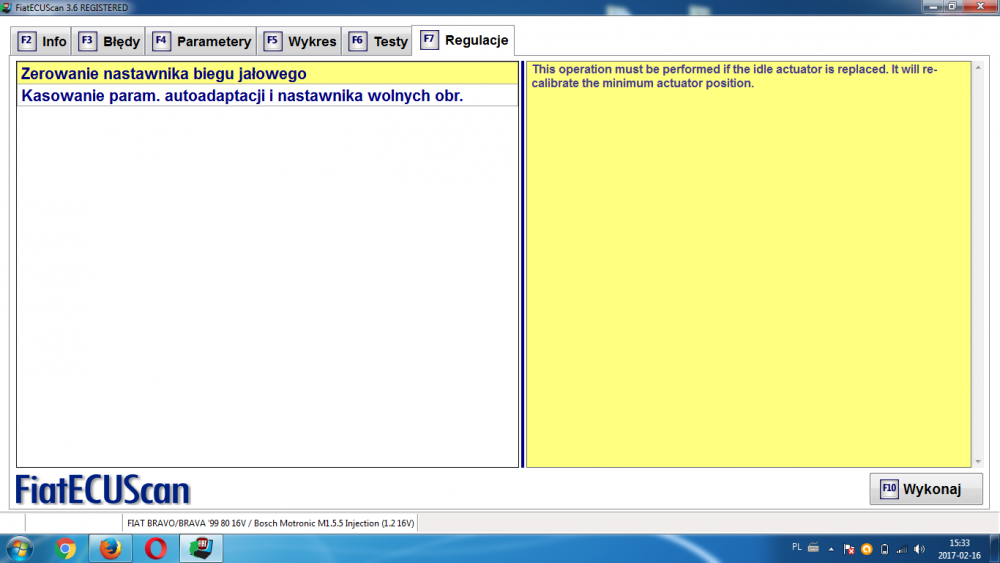Open the Parametery tab
Image resolution: width=1000 pixels, height=563 pixels.
pos(201,41)
